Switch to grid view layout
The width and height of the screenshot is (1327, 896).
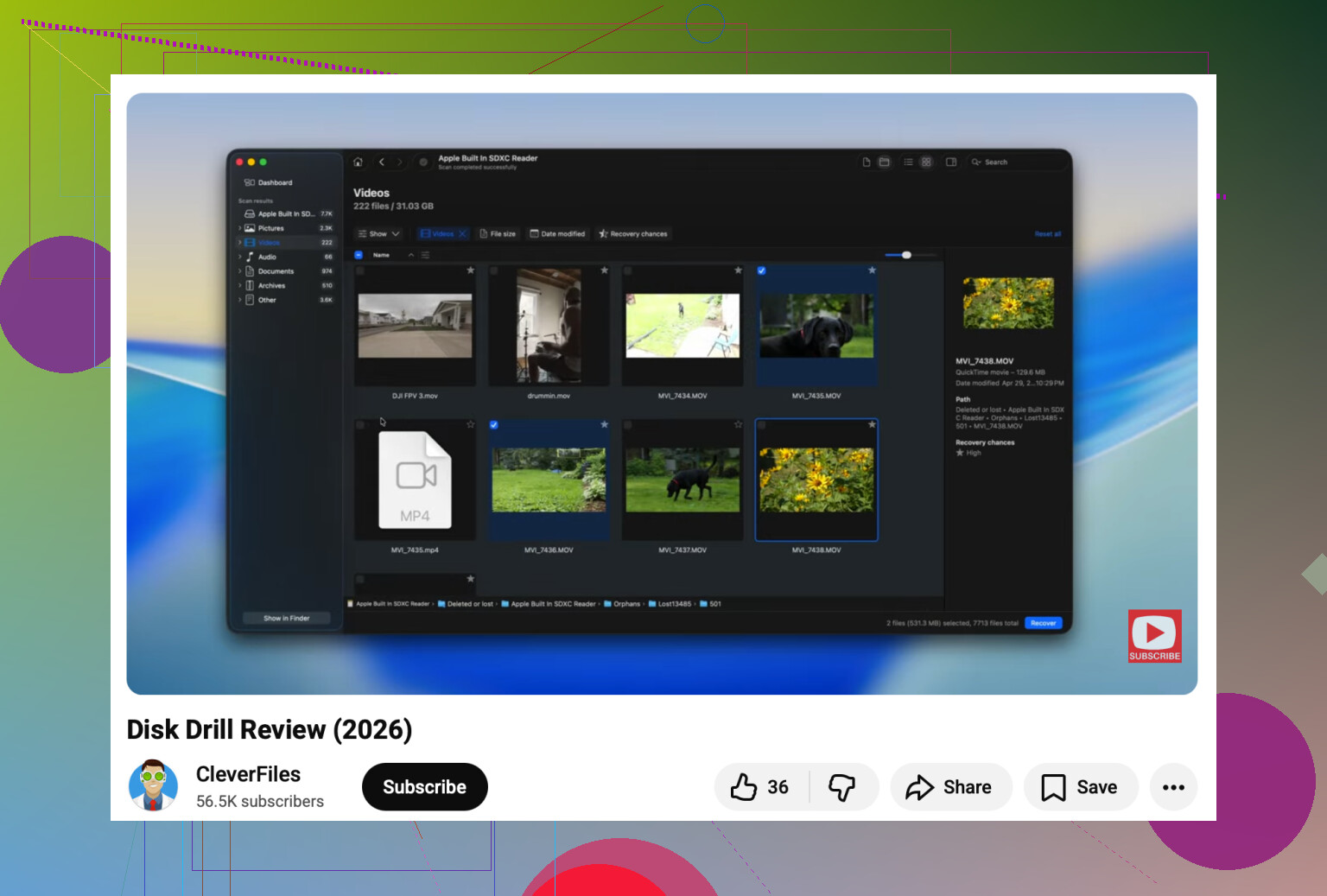pyautogui.click(x=926, y=162)
